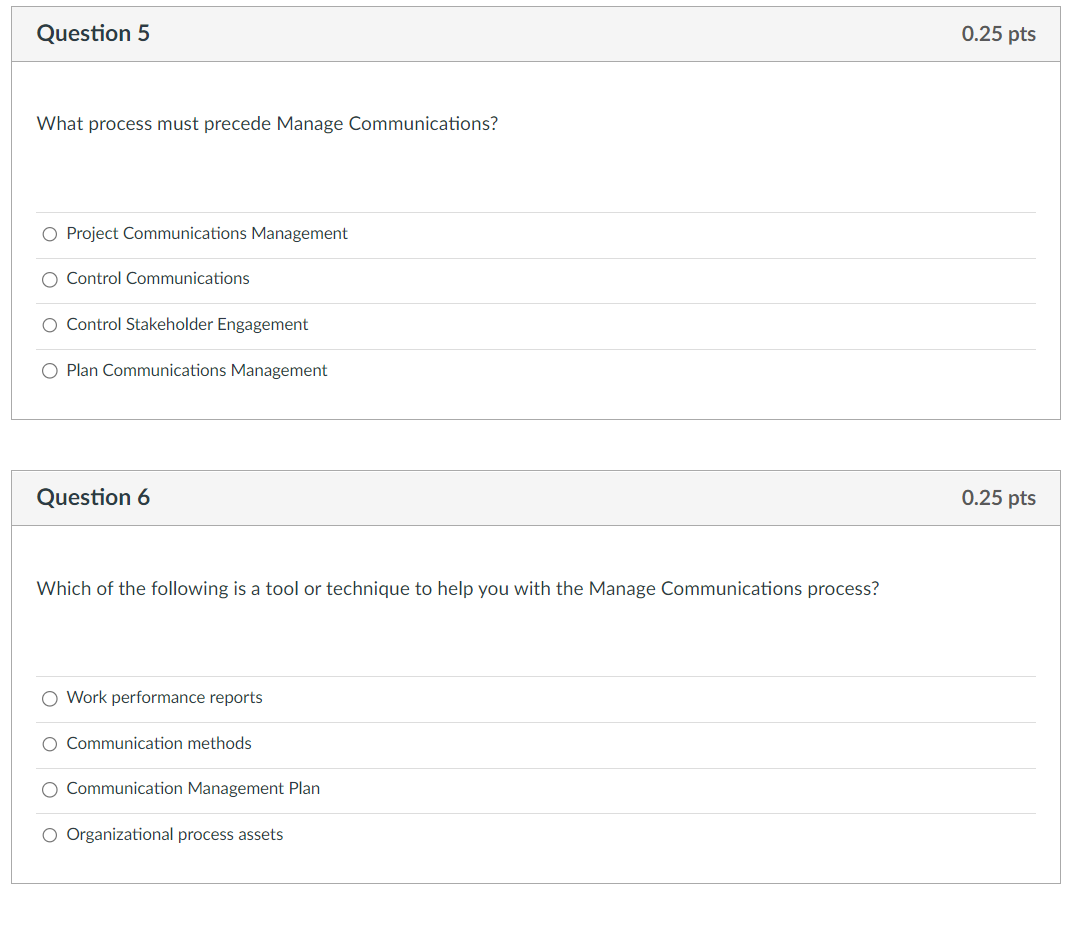Select the Control Communications option
The image size is (1089, 925).
click(x=49, y=279)
